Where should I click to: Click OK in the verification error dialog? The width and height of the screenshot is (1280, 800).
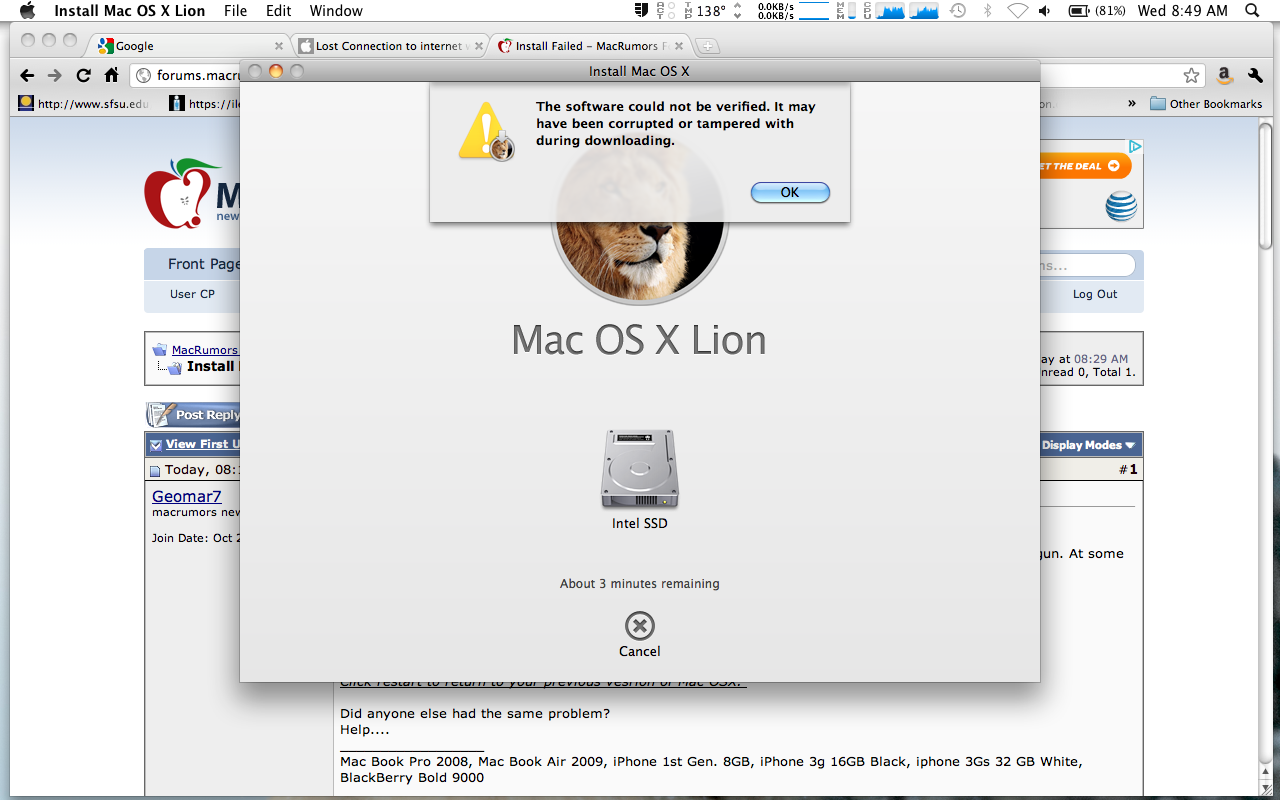pos(790,192)
